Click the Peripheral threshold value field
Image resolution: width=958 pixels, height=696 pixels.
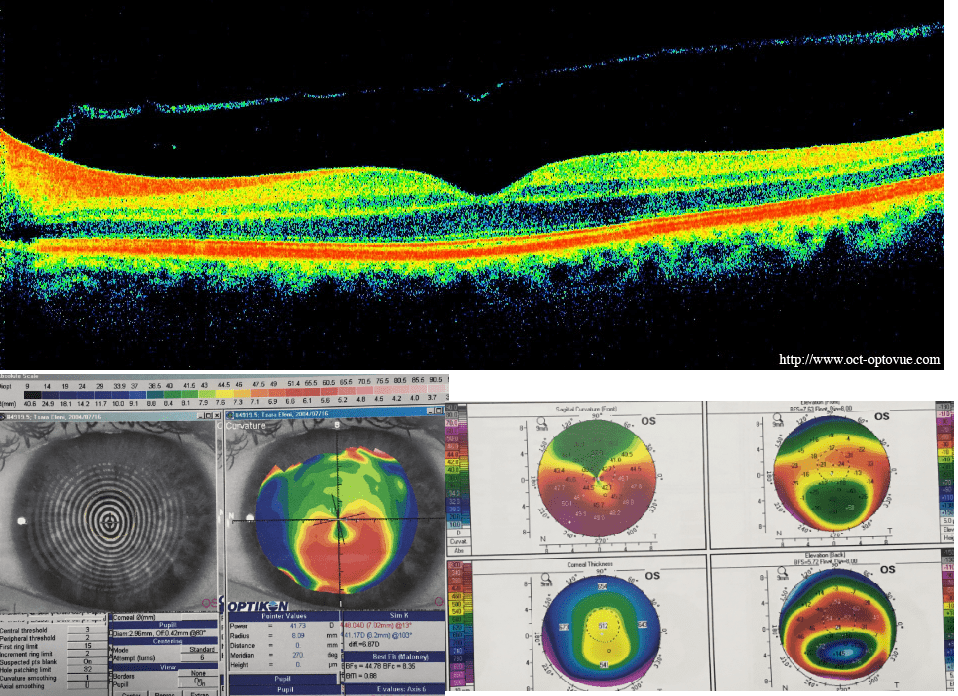point(87,637)
